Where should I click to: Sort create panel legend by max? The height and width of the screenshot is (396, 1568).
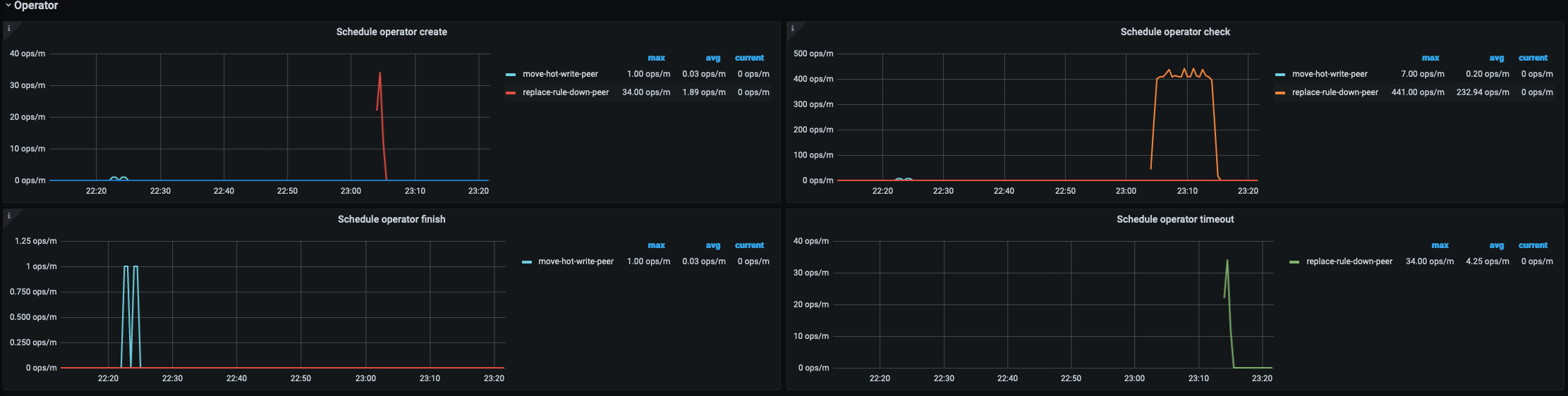tap(656, 58)
